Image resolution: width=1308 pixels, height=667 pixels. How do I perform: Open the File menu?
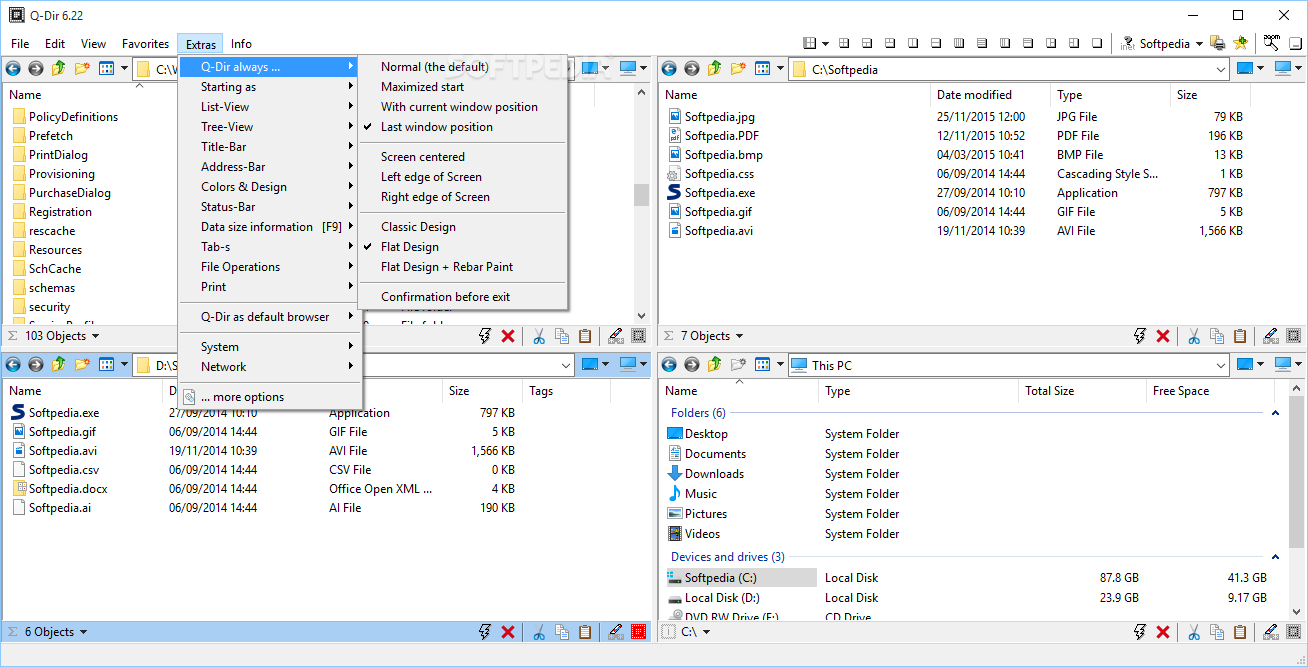point(20,44)
